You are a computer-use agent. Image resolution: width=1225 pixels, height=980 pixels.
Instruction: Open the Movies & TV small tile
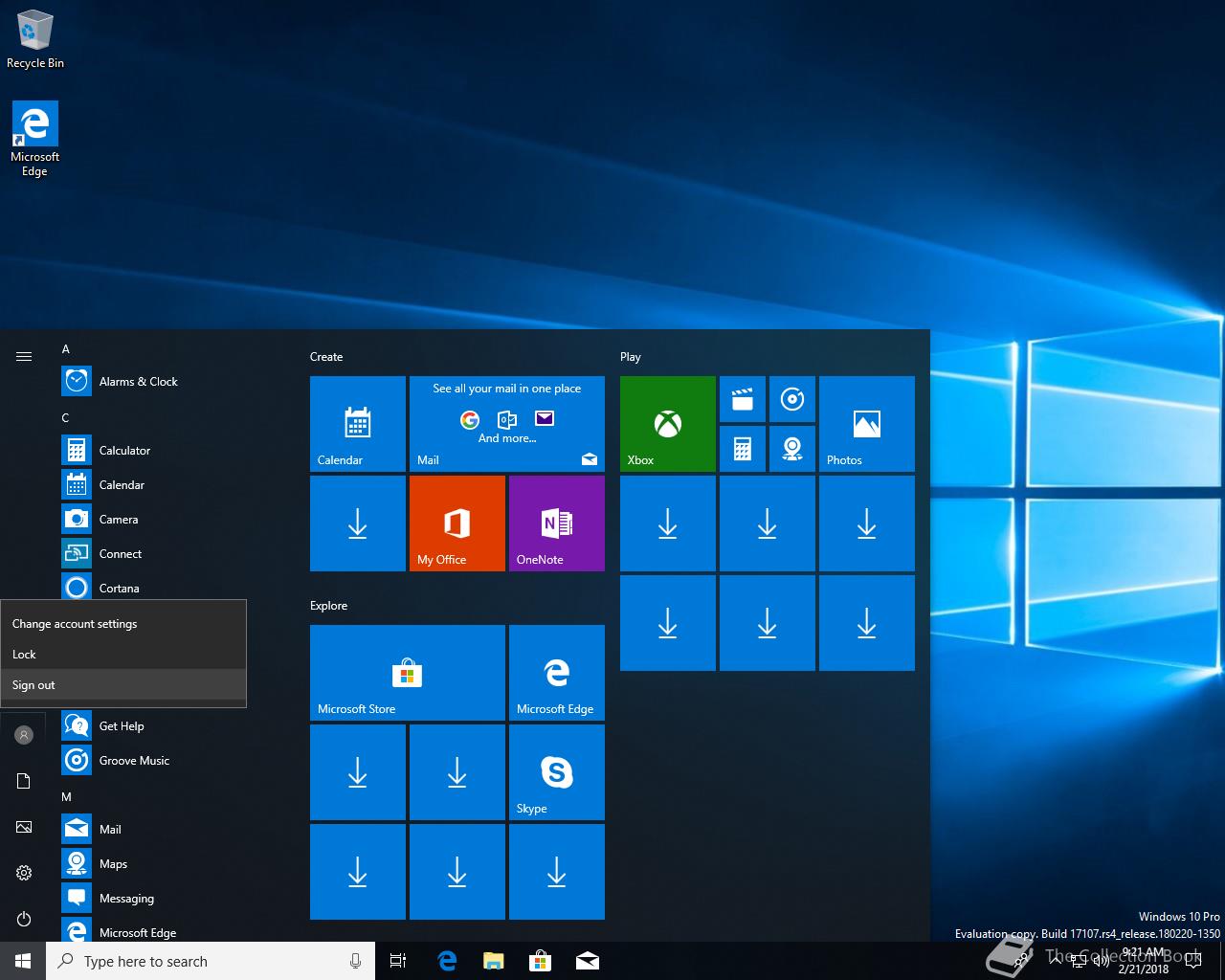click(743, 399)
